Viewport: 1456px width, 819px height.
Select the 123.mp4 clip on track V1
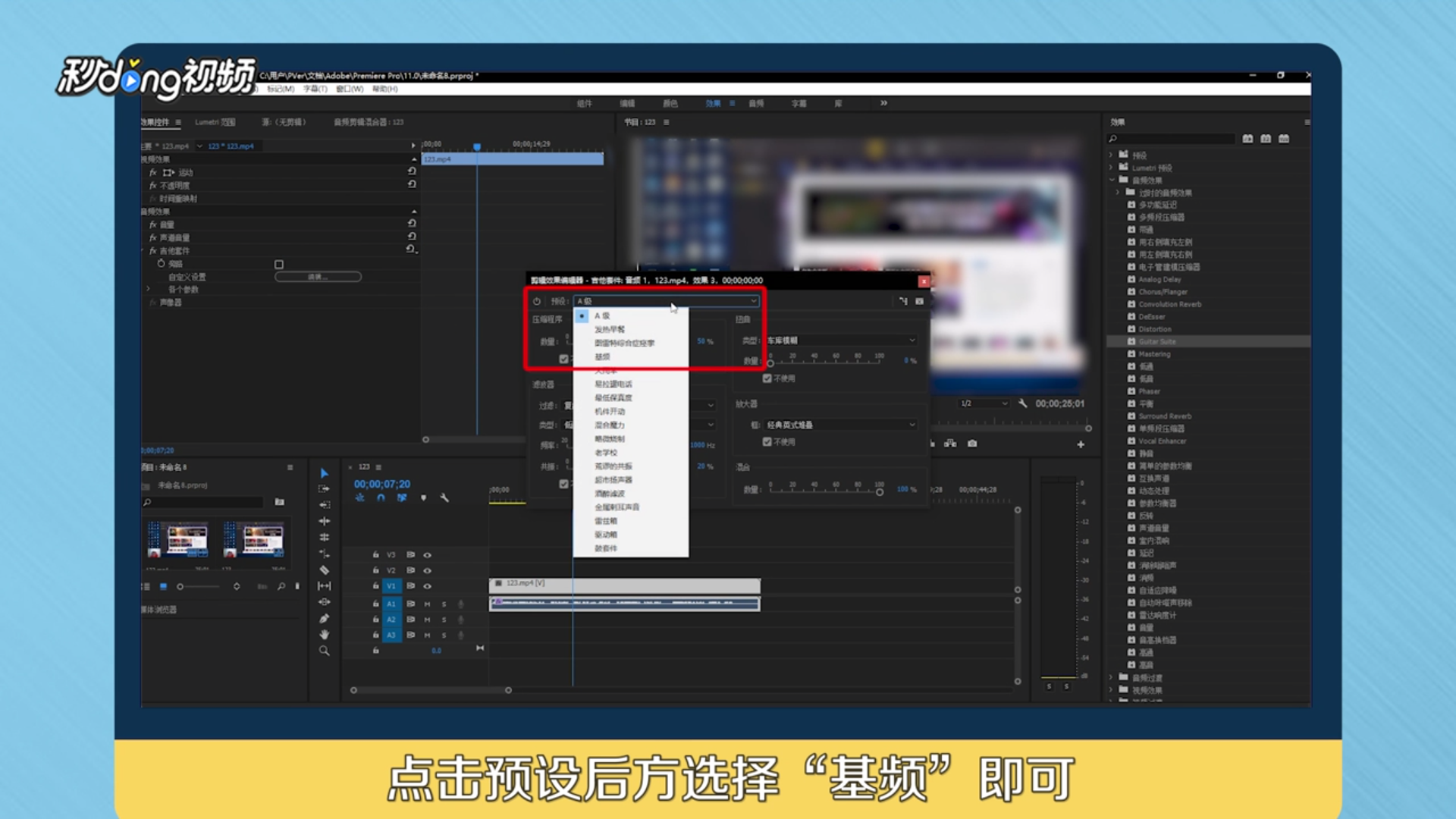coord(622,585)
